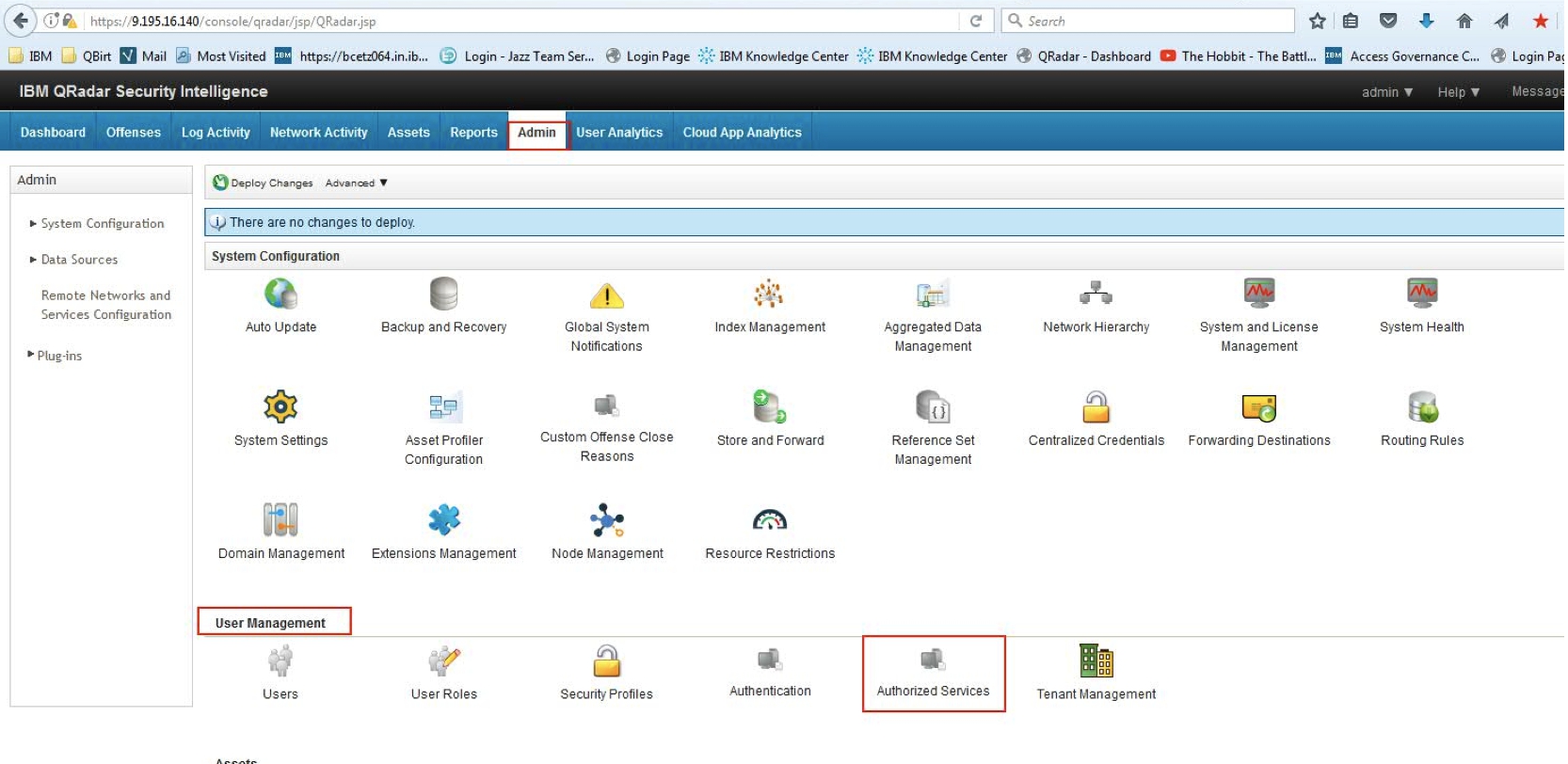This screenshot has height=764, width=1568.
Task: Open Centralized Credentials lock icon
Action: (x=1096, y=407)
